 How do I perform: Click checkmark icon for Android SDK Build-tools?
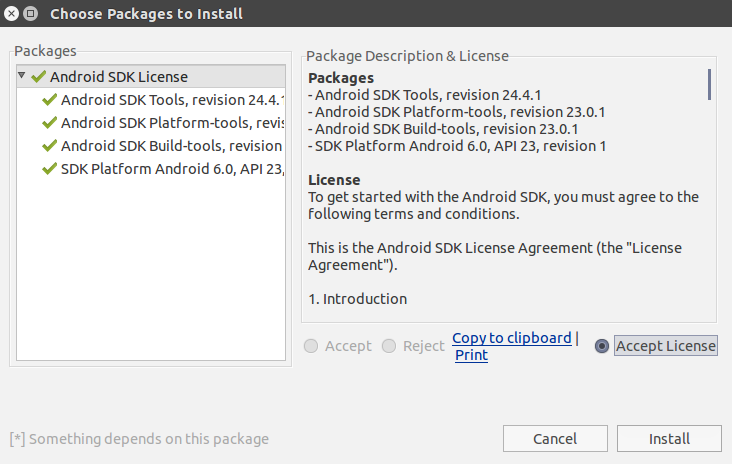[49, 146]
